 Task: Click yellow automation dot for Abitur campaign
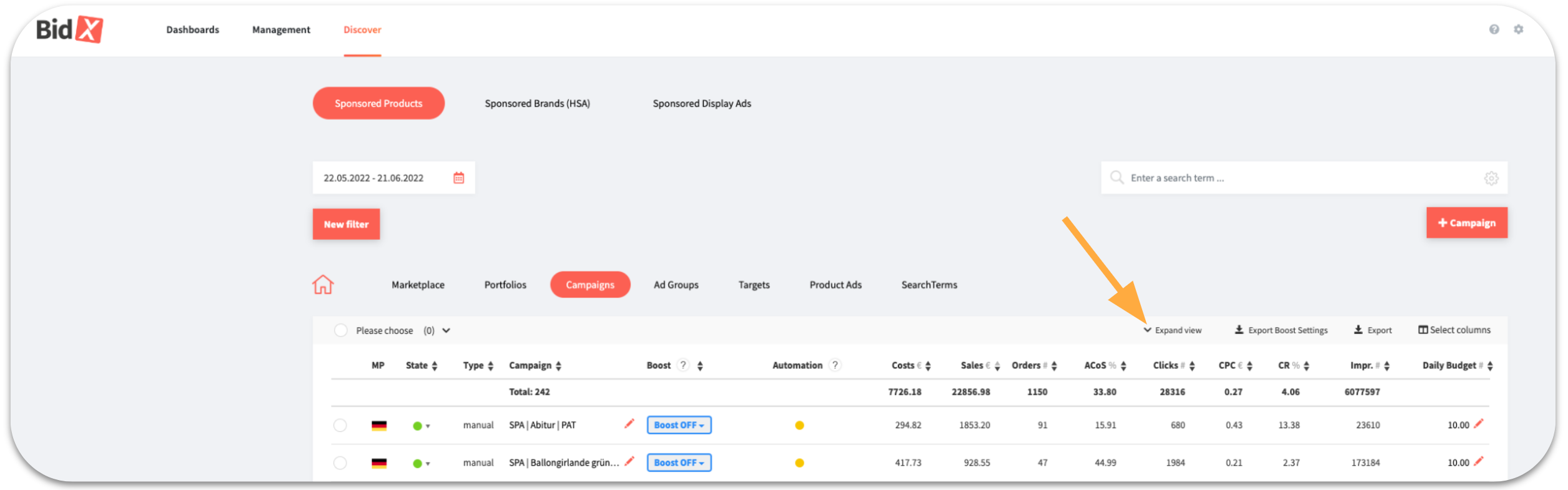[x=799, y=425]
